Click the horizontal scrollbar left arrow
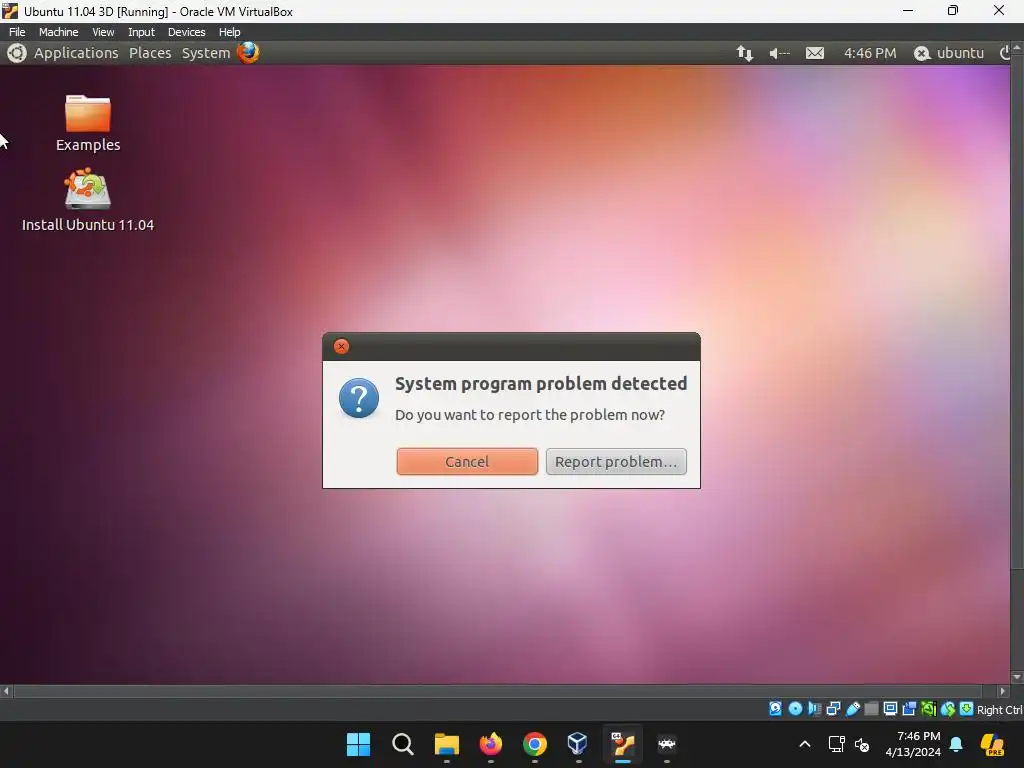1024x768 pixels. point(6,691)
